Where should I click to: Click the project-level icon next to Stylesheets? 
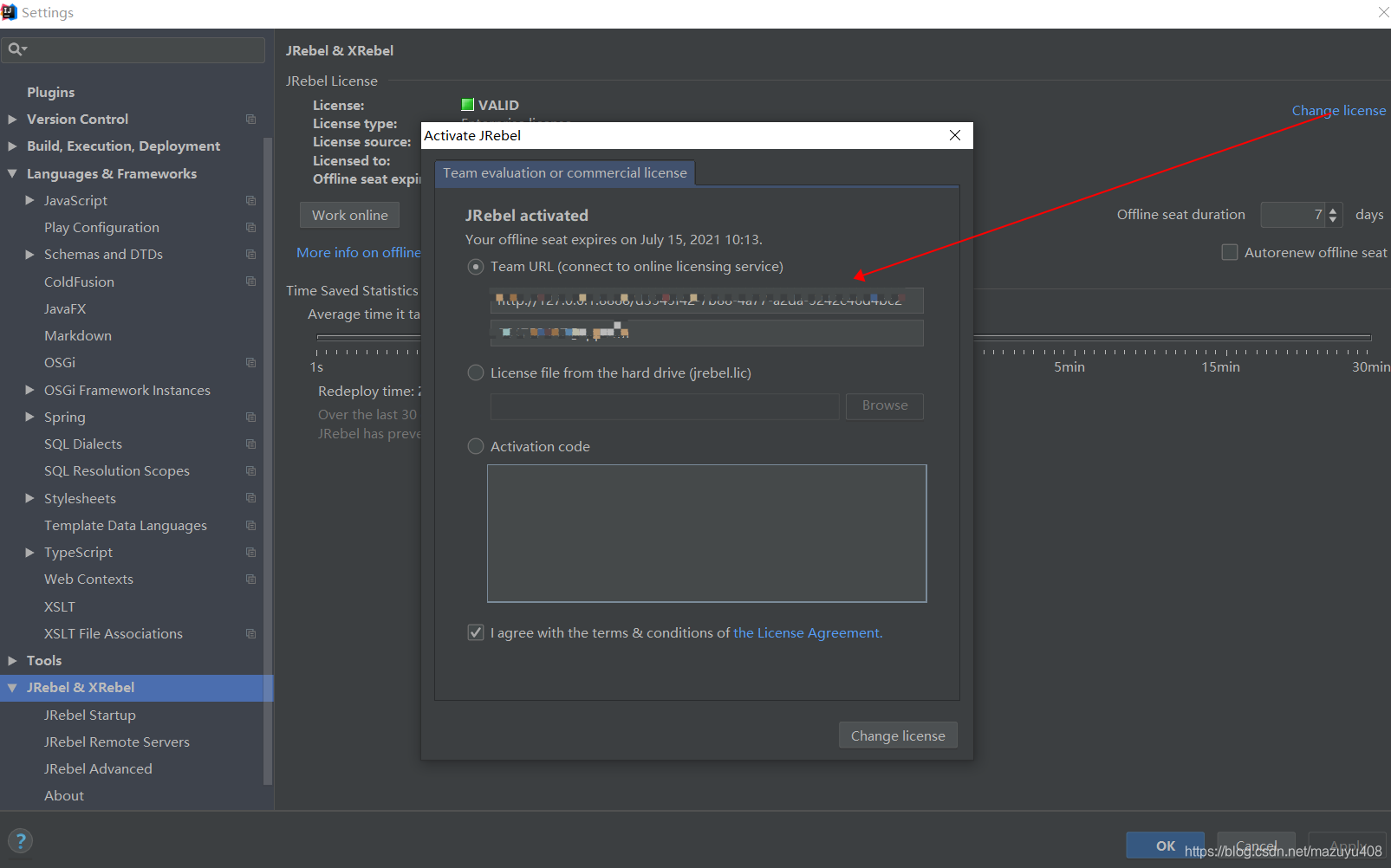pos(250,498)
